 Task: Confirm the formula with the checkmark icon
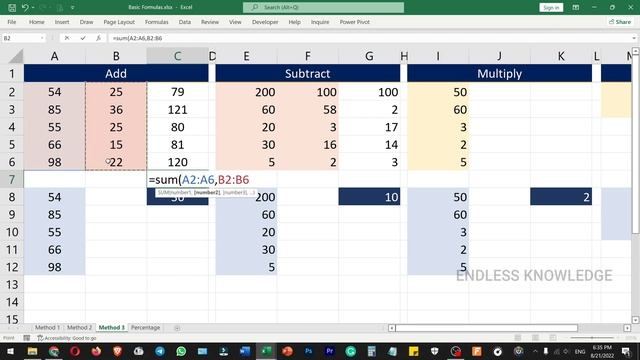click(x=83, y=38)
